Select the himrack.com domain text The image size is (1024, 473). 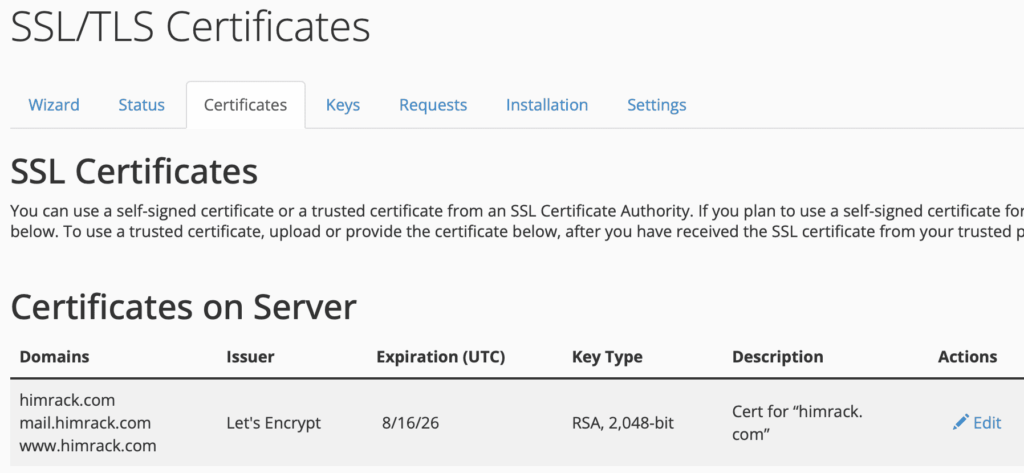(x=67, y=399)
